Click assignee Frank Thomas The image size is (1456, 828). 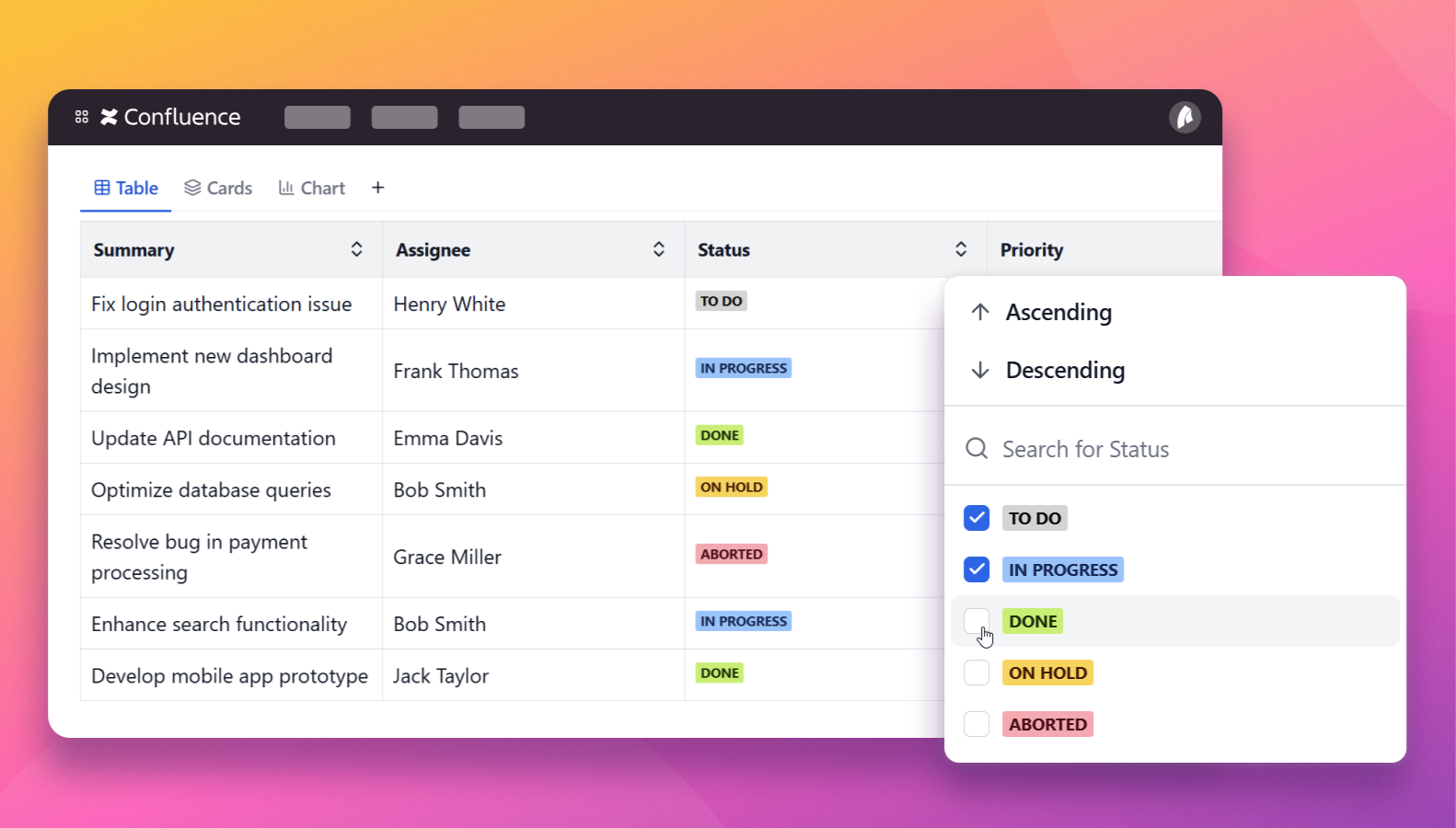[x=456, y=371]
